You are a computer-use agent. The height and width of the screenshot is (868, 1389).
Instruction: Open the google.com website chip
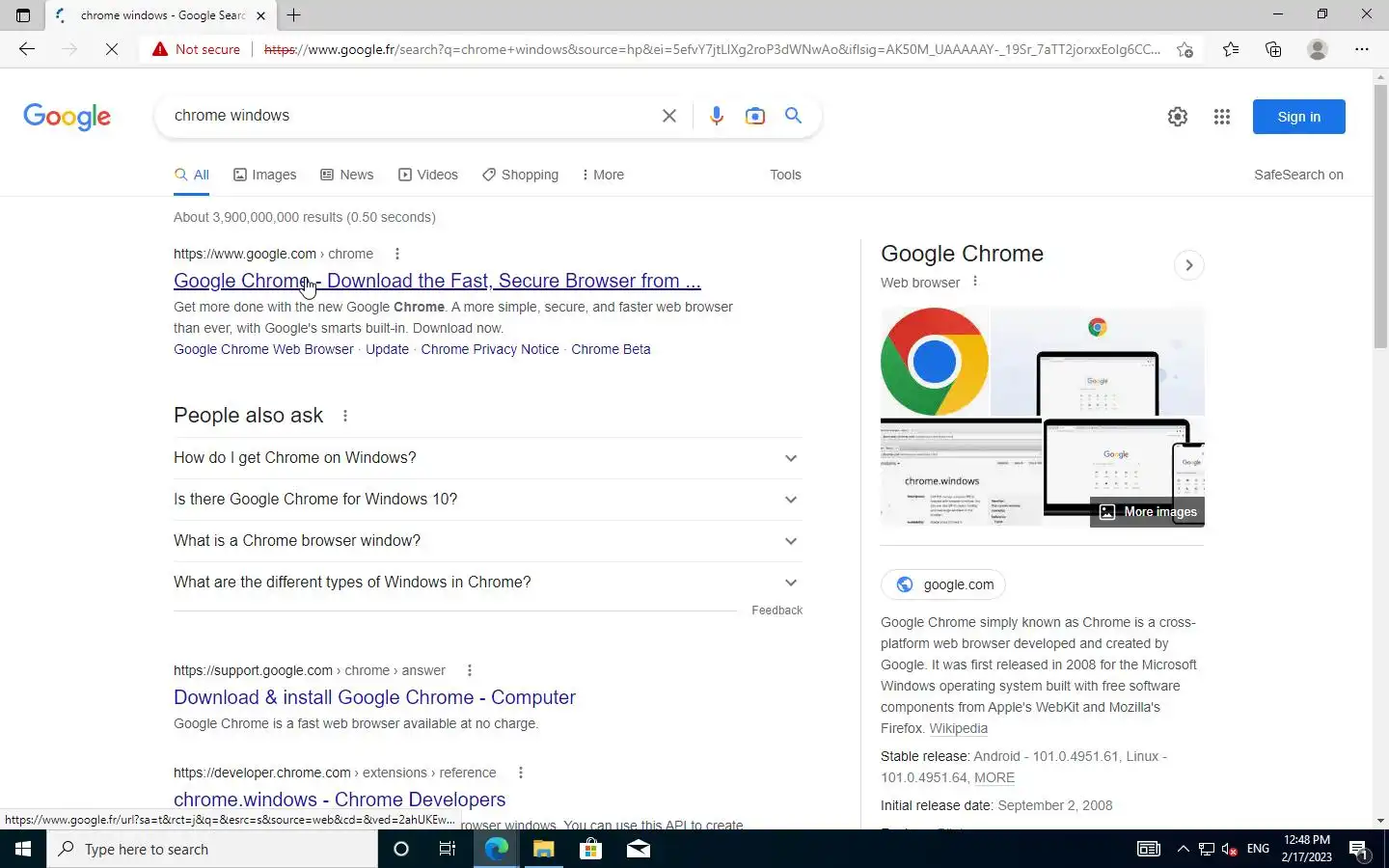click(x=943, y=584)
